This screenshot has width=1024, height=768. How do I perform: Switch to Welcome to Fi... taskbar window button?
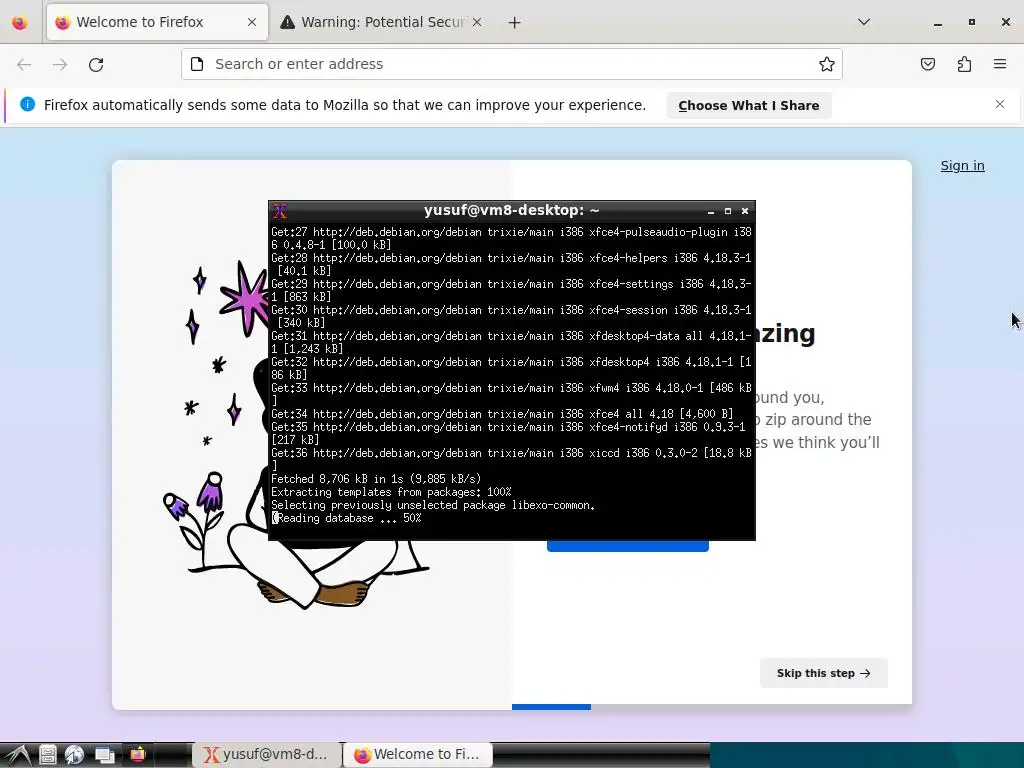pyautogui.click(x=417, y=754)
